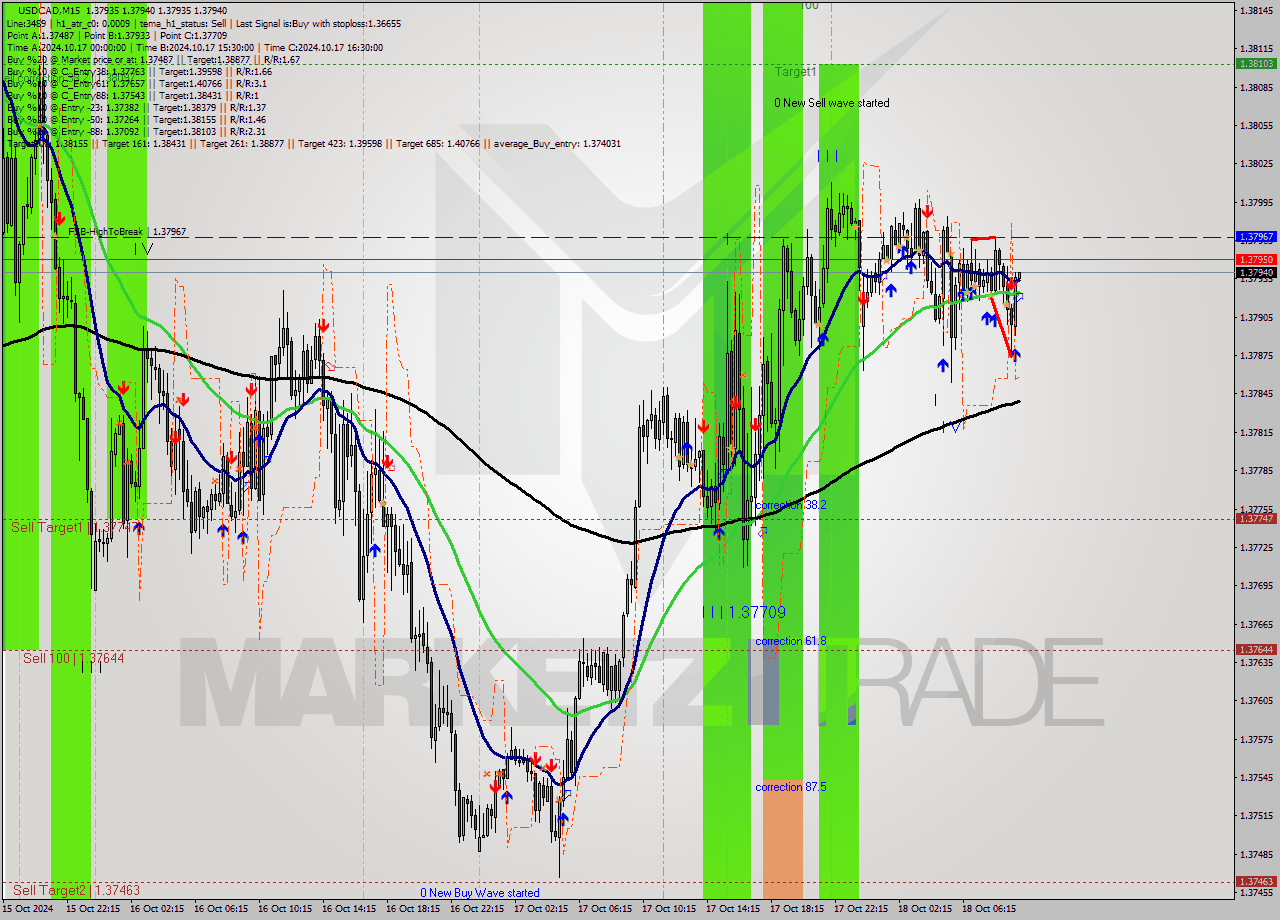This screenshot has height=920, width=1280.
Task: Select the Target1 label on green zone
Action: click(x=796, y=72)
